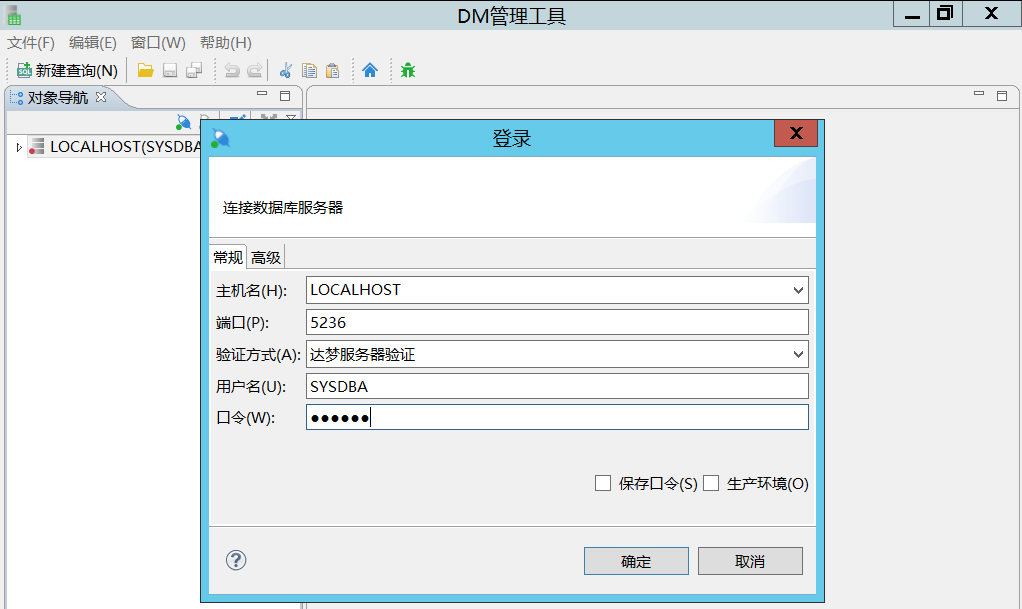The height and width of the screenshot is (609, 1022).
Task: Click the scissors cut icon
Action: tap(285, 70)
